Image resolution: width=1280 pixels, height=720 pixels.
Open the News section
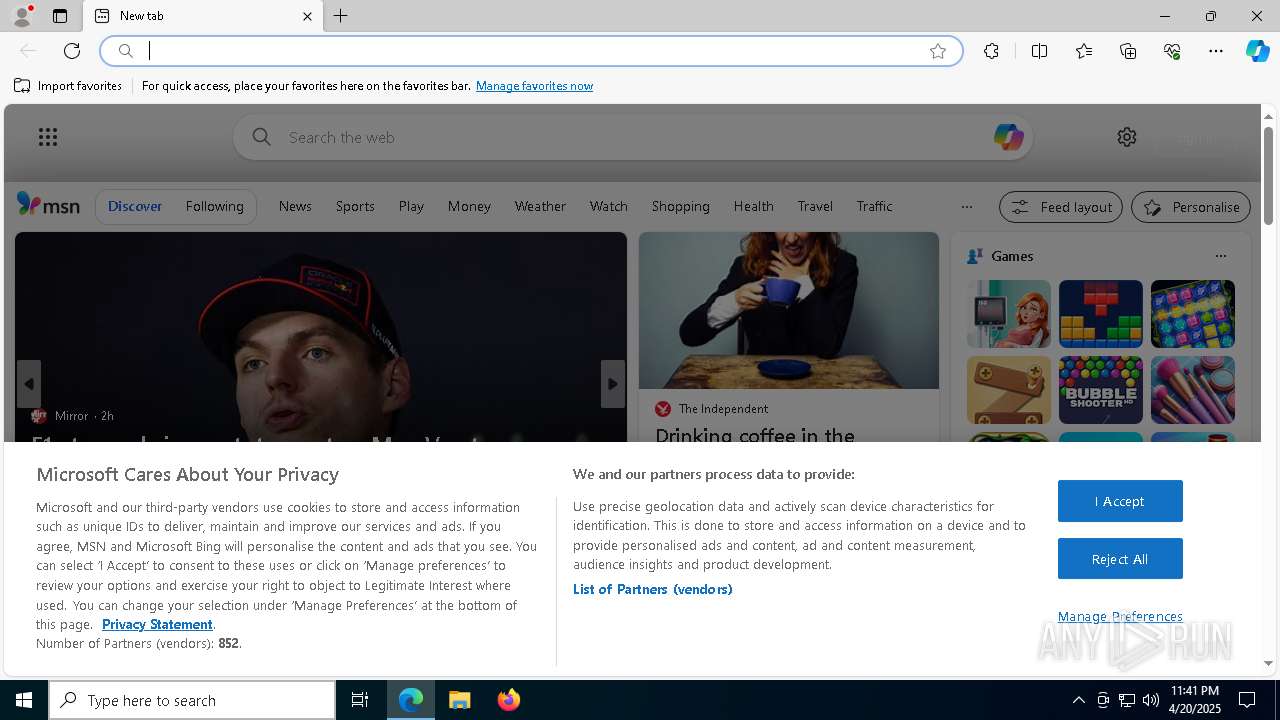(295, 206)
